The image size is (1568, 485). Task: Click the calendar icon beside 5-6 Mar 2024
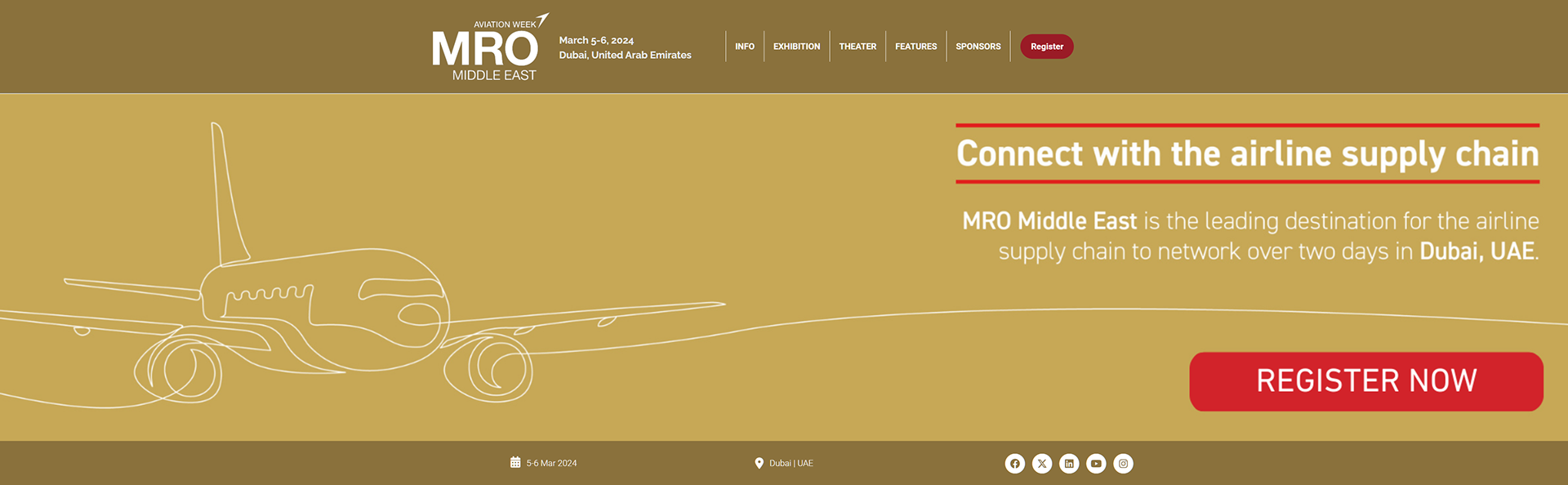pyautogui.click(x=515, y=462)
